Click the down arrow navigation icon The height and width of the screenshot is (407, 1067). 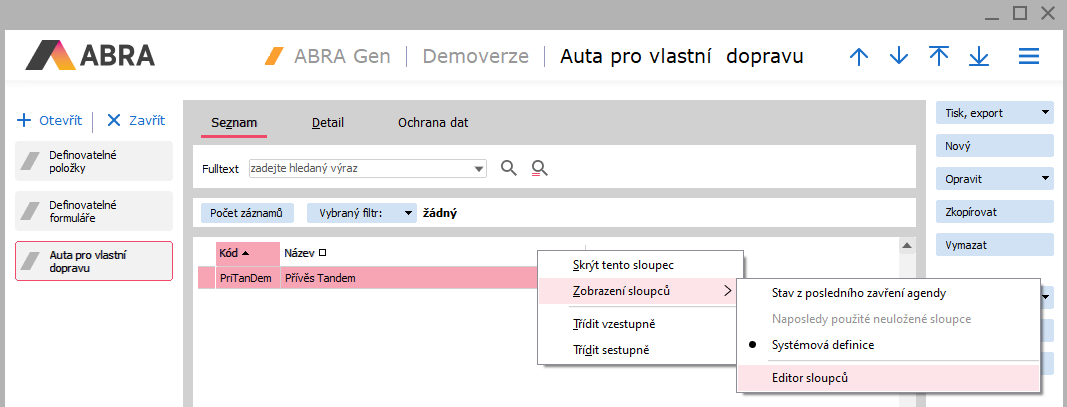(898, 57)
